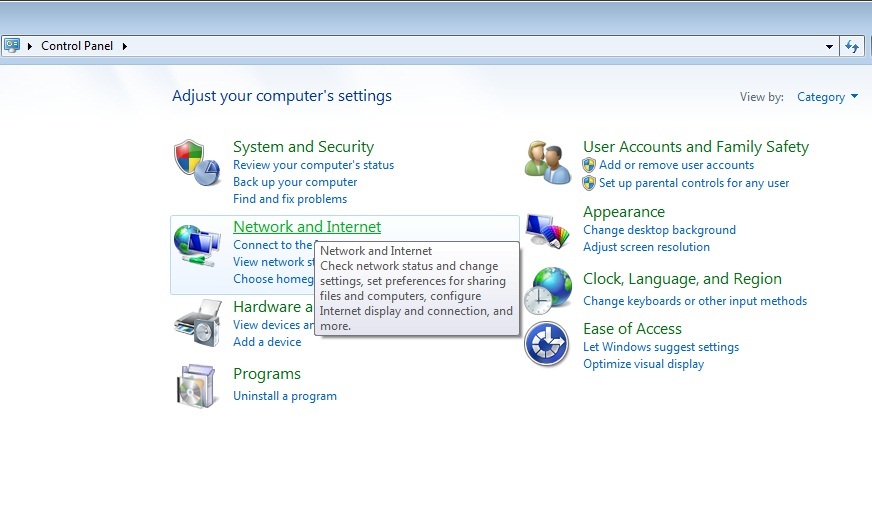872x514 pixels.
Task: Open Ease of Access heading
Action: point(632,329)
